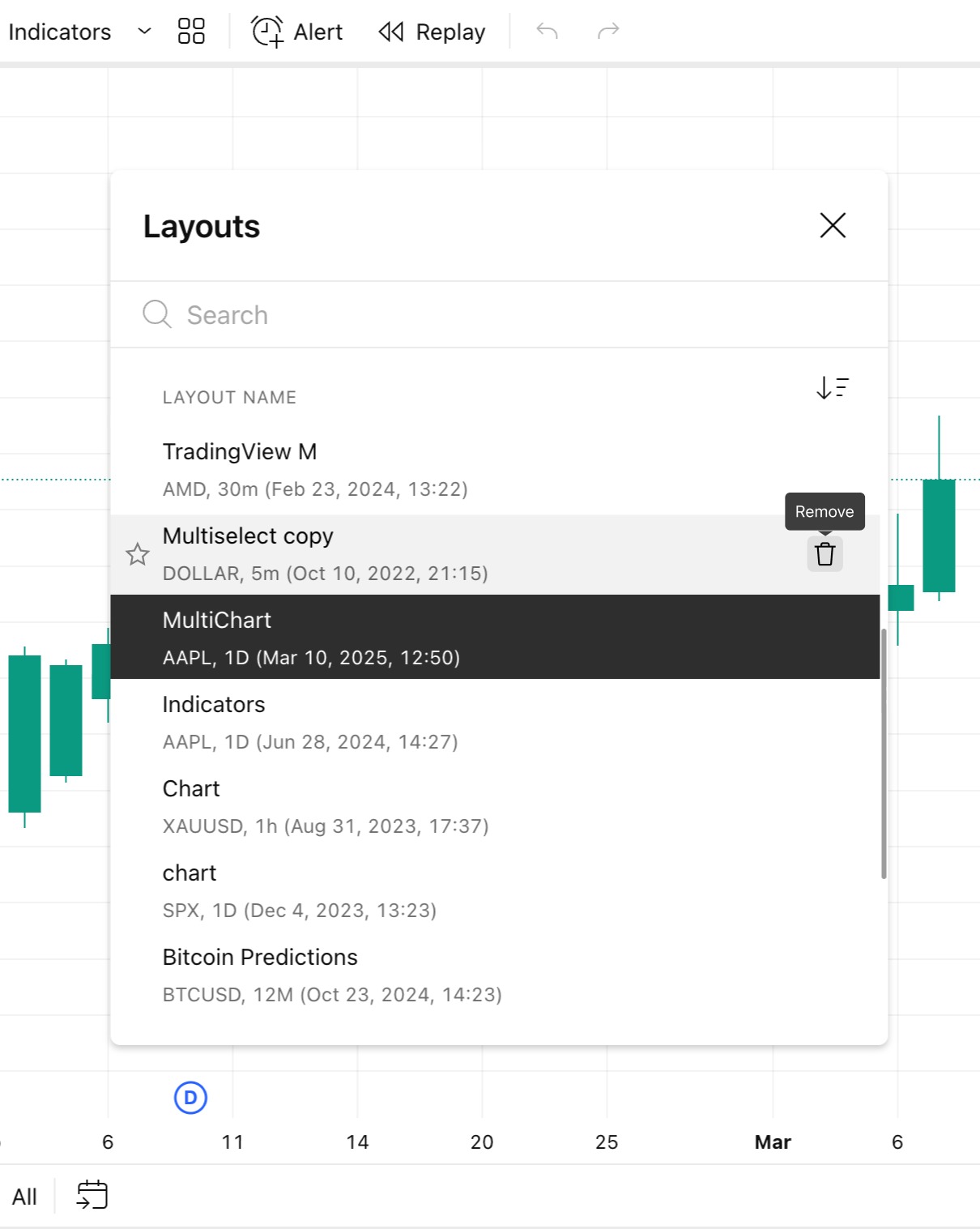Click the layouts list scrollbar
Screen dimensions: 980x1229
(884, 753)
